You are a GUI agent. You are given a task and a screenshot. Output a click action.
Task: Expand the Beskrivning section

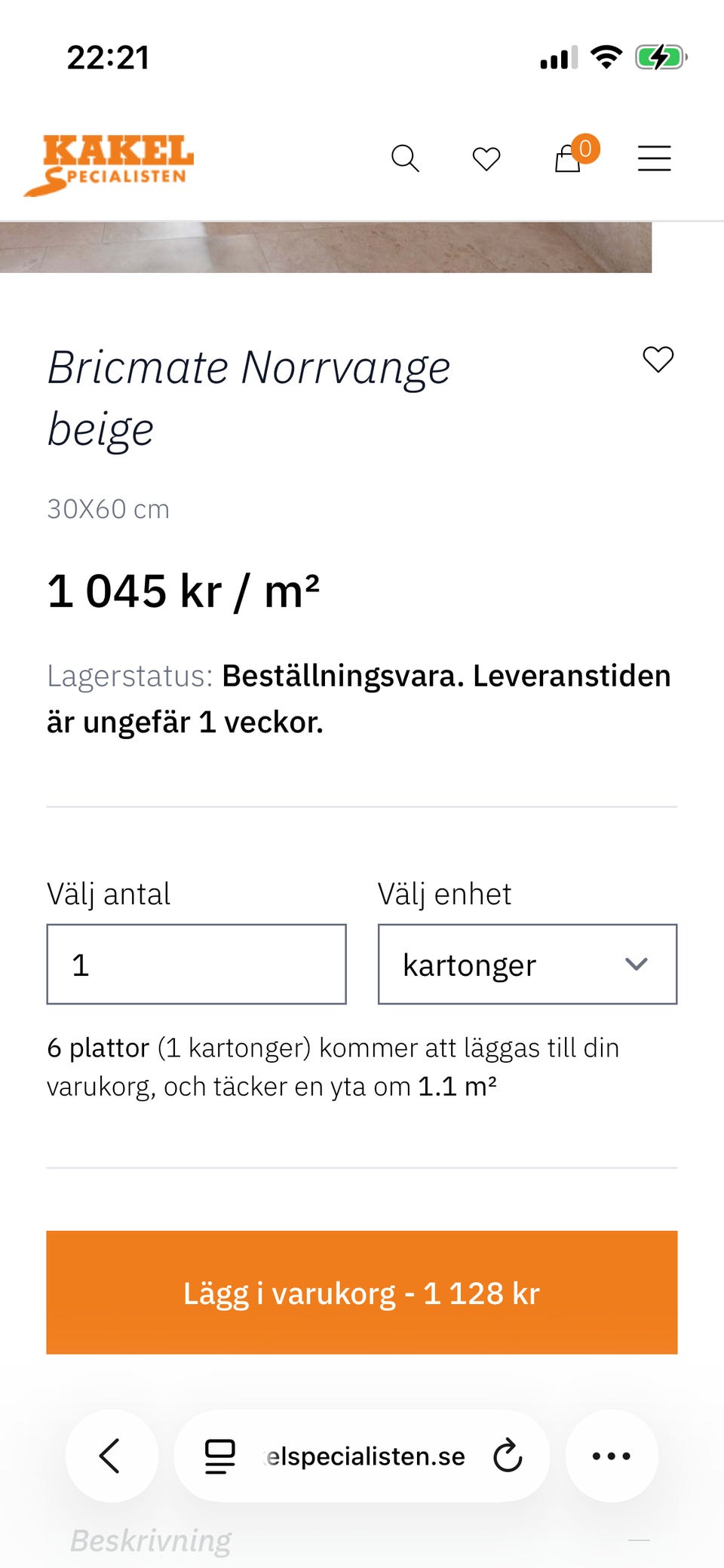[x=151, y=1541]
